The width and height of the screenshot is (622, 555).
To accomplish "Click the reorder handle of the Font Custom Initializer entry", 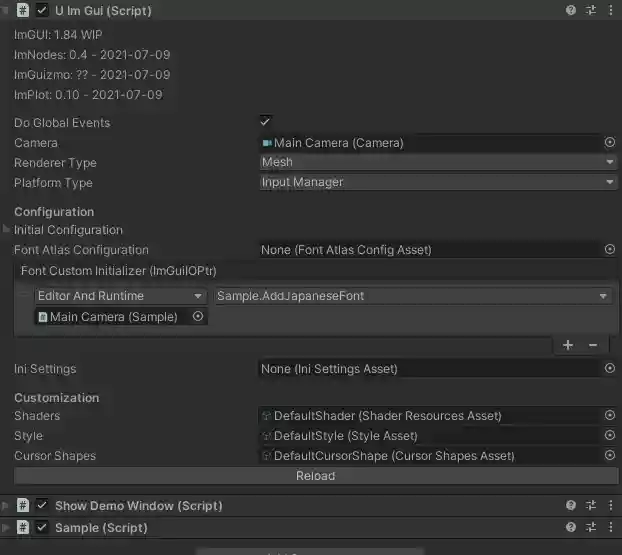I will (24, 296).
